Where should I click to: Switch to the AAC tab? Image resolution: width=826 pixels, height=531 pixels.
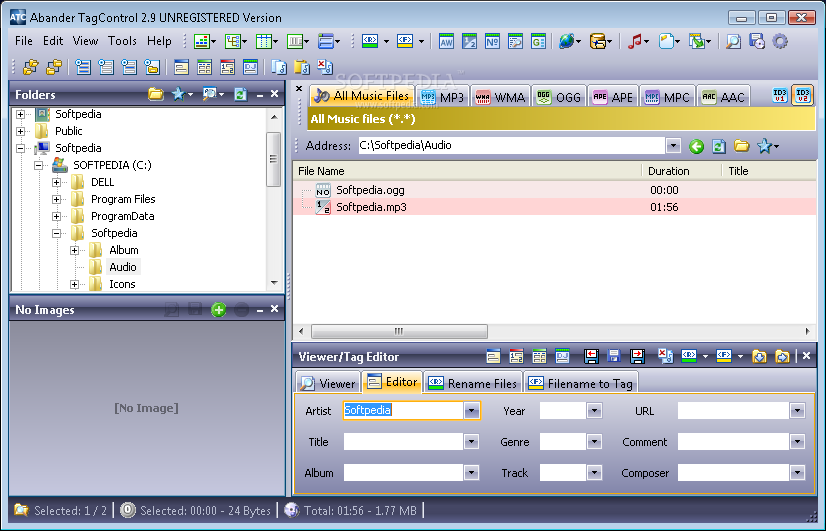pos(723,97)
